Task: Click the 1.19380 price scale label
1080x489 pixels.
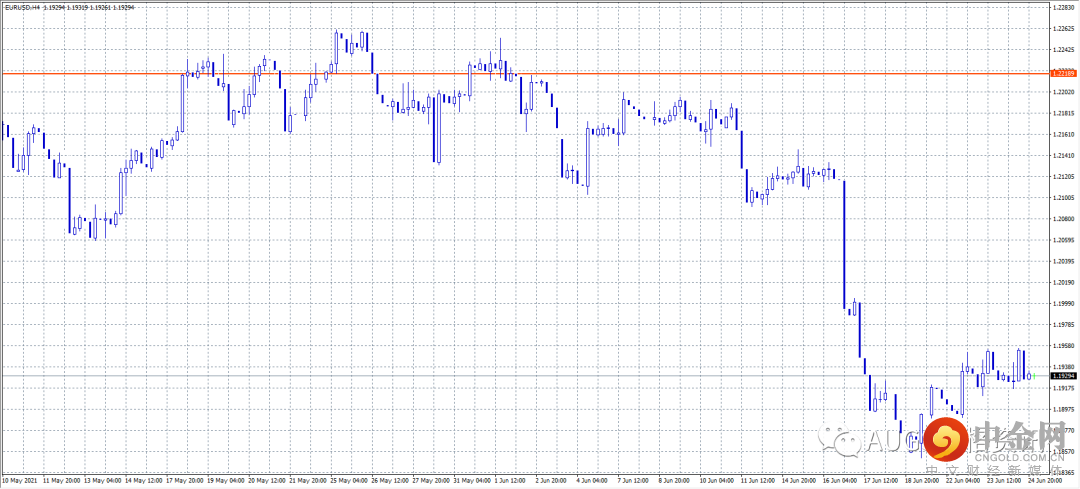Action: click(1064, 367)
